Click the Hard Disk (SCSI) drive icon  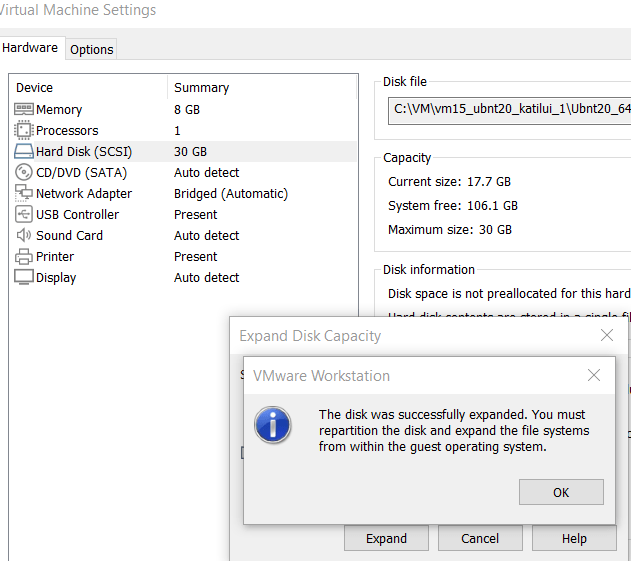pos(24,151)
